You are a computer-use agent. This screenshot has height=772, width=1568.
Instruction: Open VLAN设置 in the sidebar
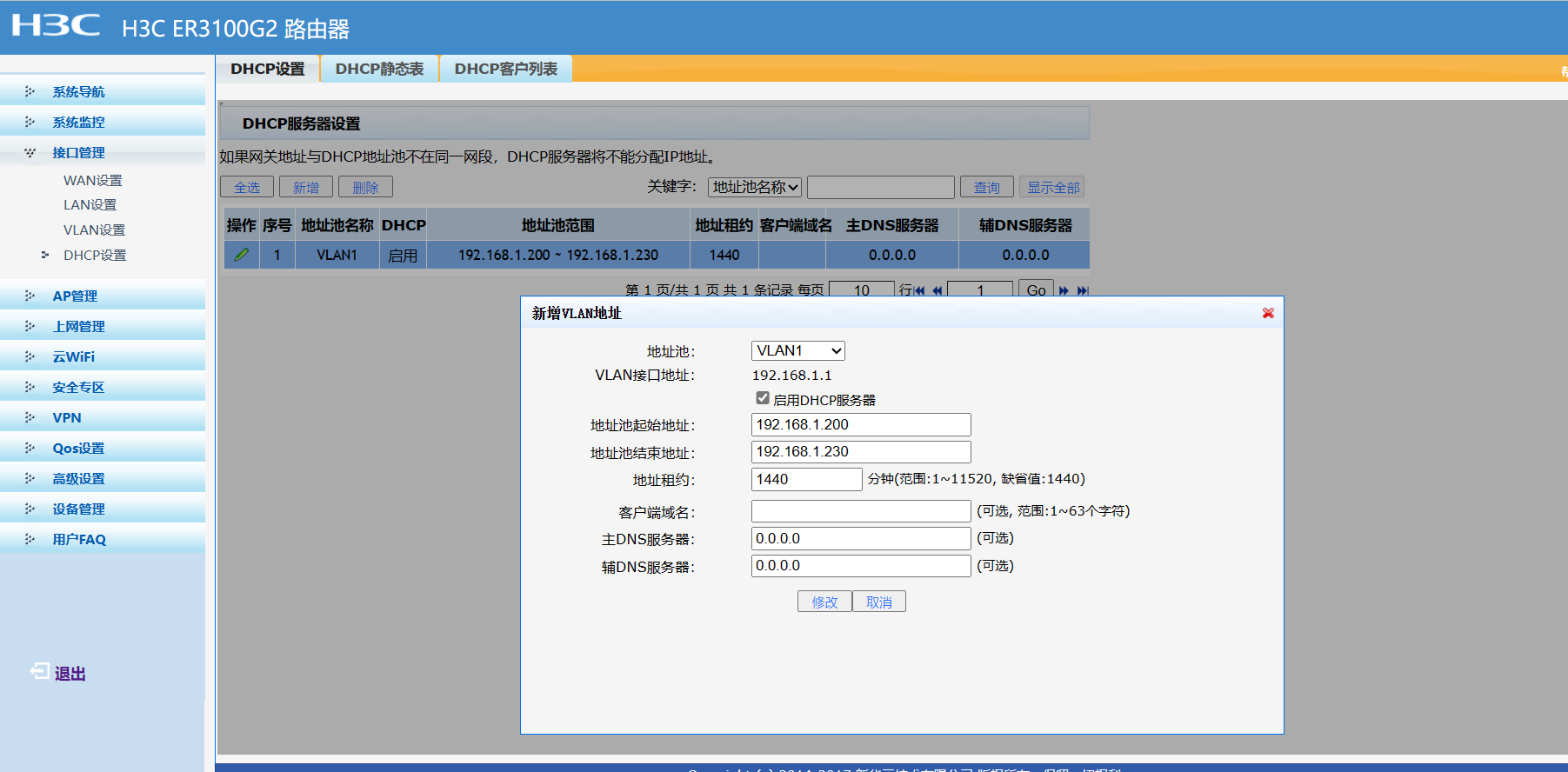point(94,230)
